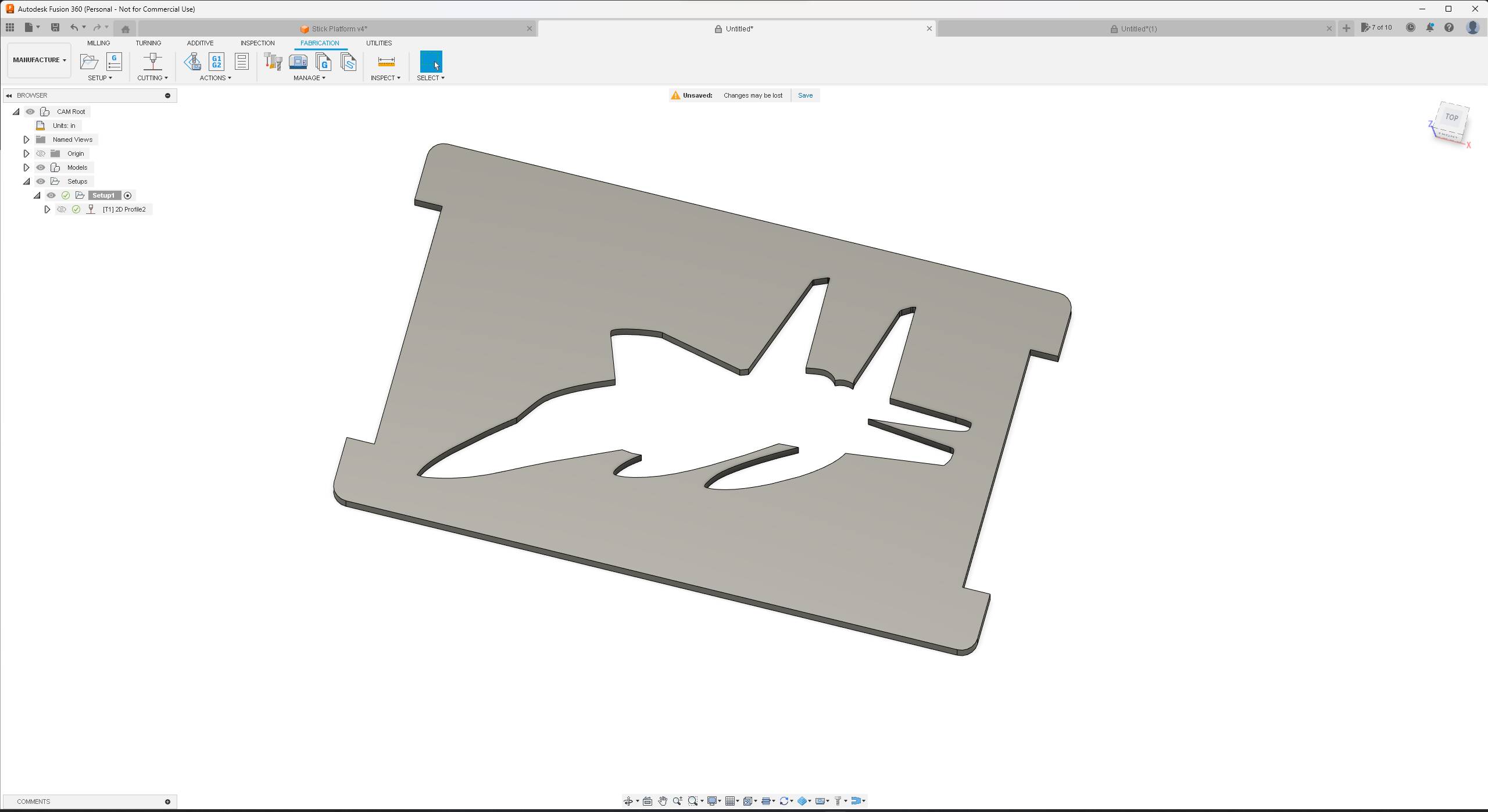This screenshot has height=812, width=1488.
Task: Open the MANUFACTURE workspace dropdown
Action: point(39,60)
